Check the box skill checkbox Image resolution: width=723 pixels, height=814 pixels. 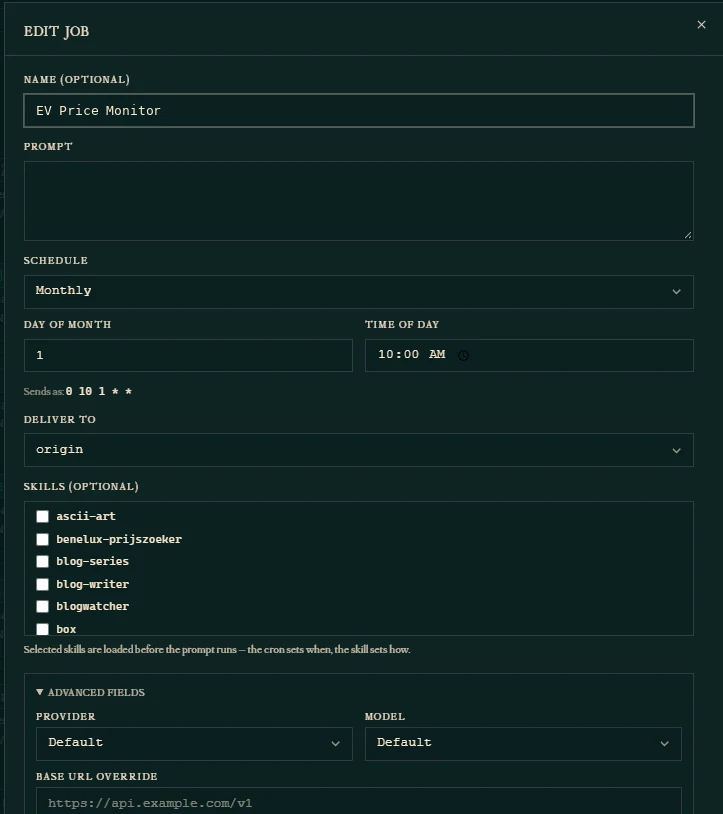pyautogui.click(x=43, y=629)
